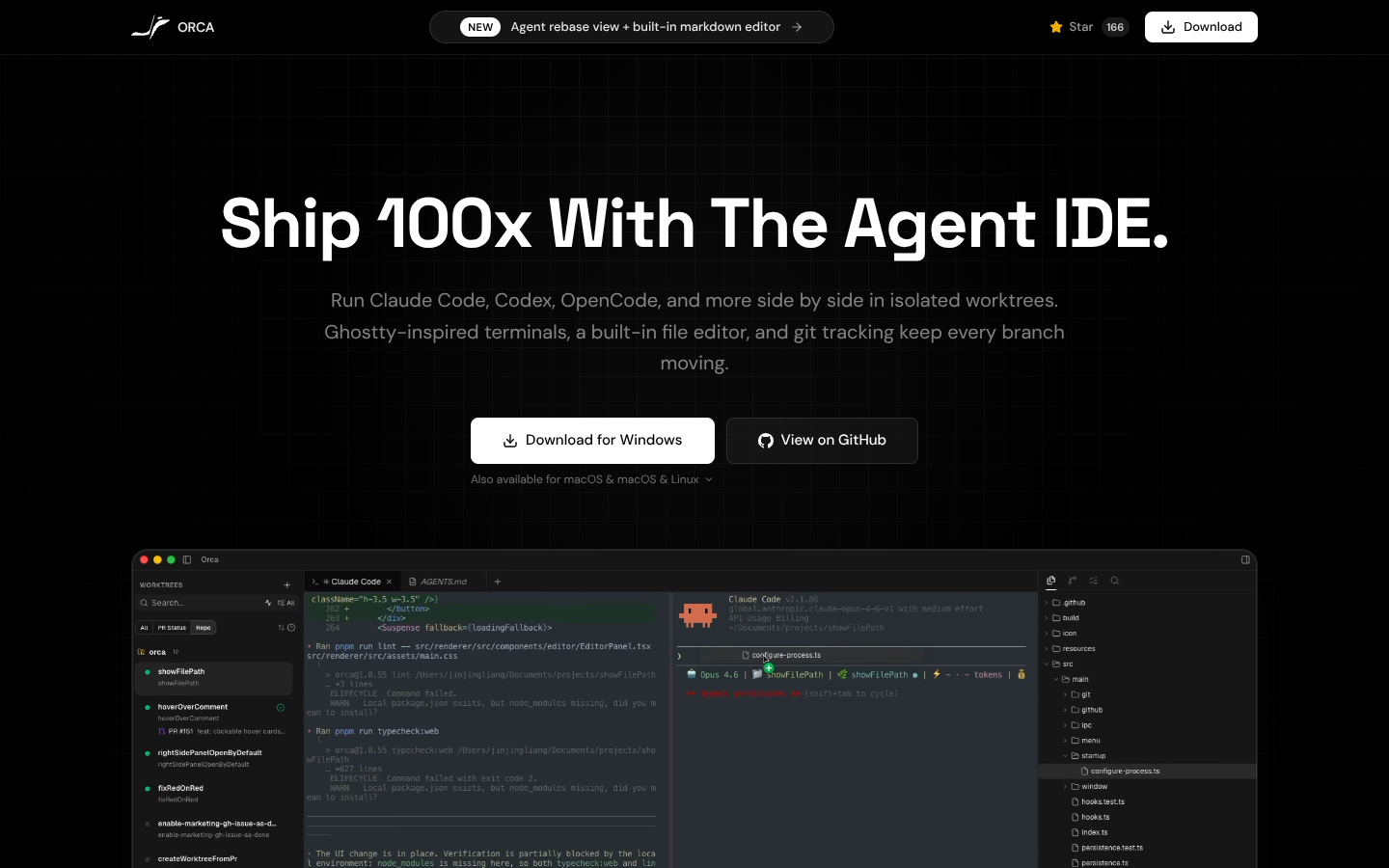Screen dimensions: 1389x868
Task: Click View on GitHub button
Action: pos(822,441)
